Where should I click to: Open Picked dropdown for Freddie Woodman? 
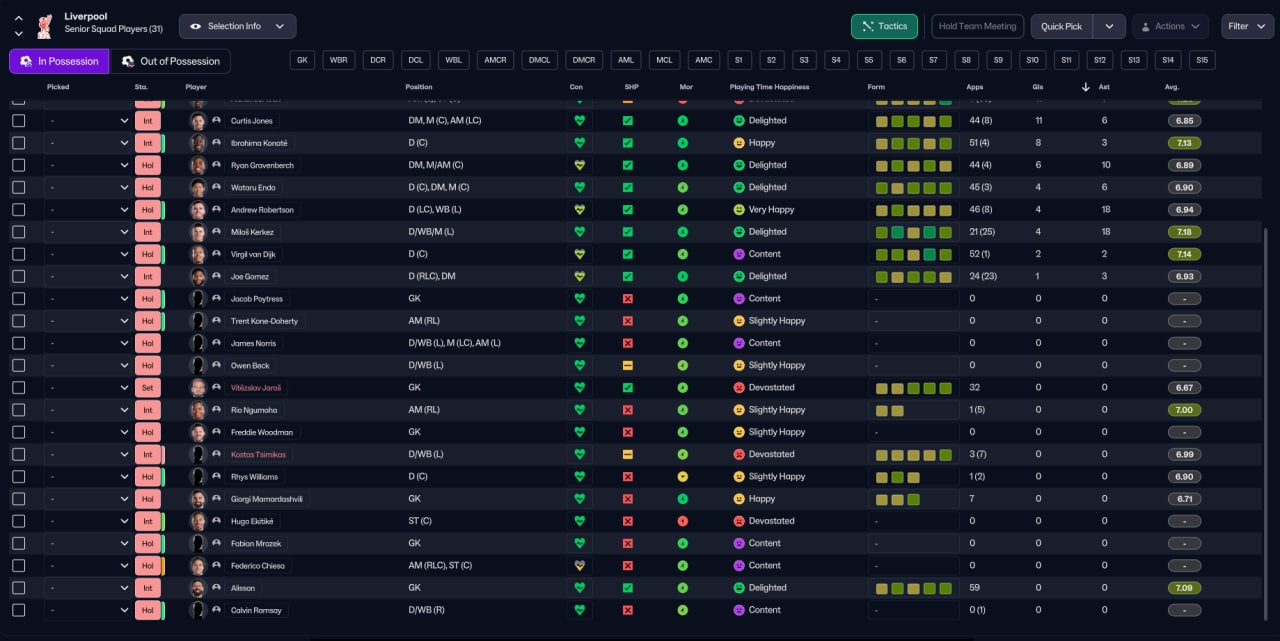click(89, 432)
